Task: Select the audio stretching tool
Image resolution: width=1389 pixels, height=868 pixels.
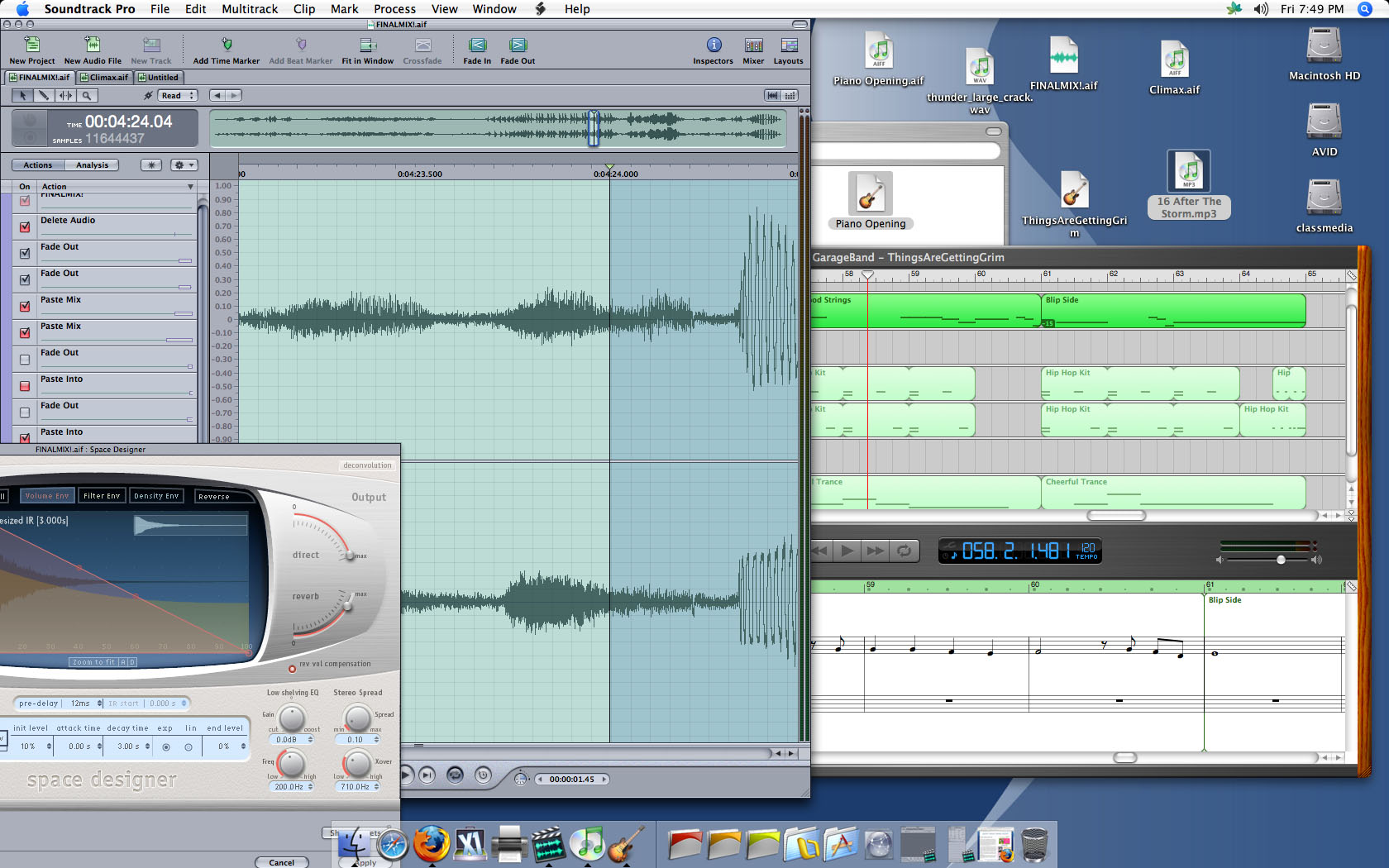Action: pos(65,96)
